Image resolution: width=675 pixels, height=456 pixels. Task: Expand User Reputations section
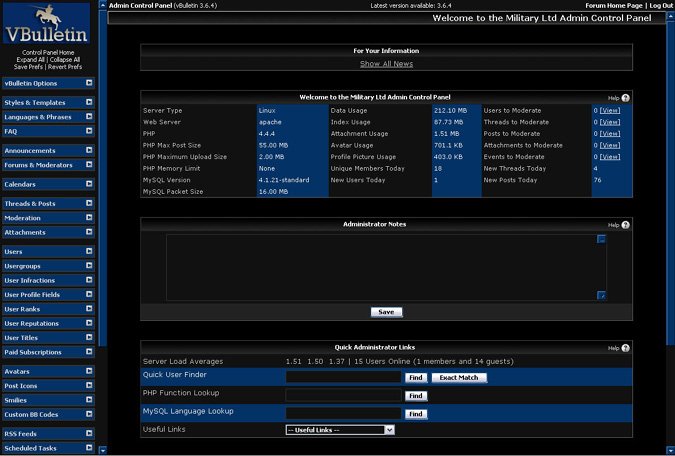pyautogui.click(x=89, y=323)
